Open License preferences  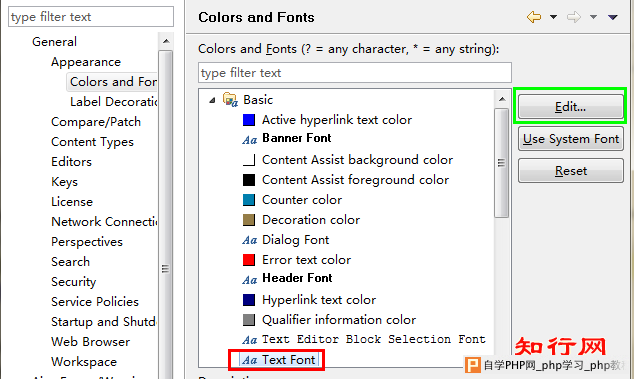pos(72,202)
